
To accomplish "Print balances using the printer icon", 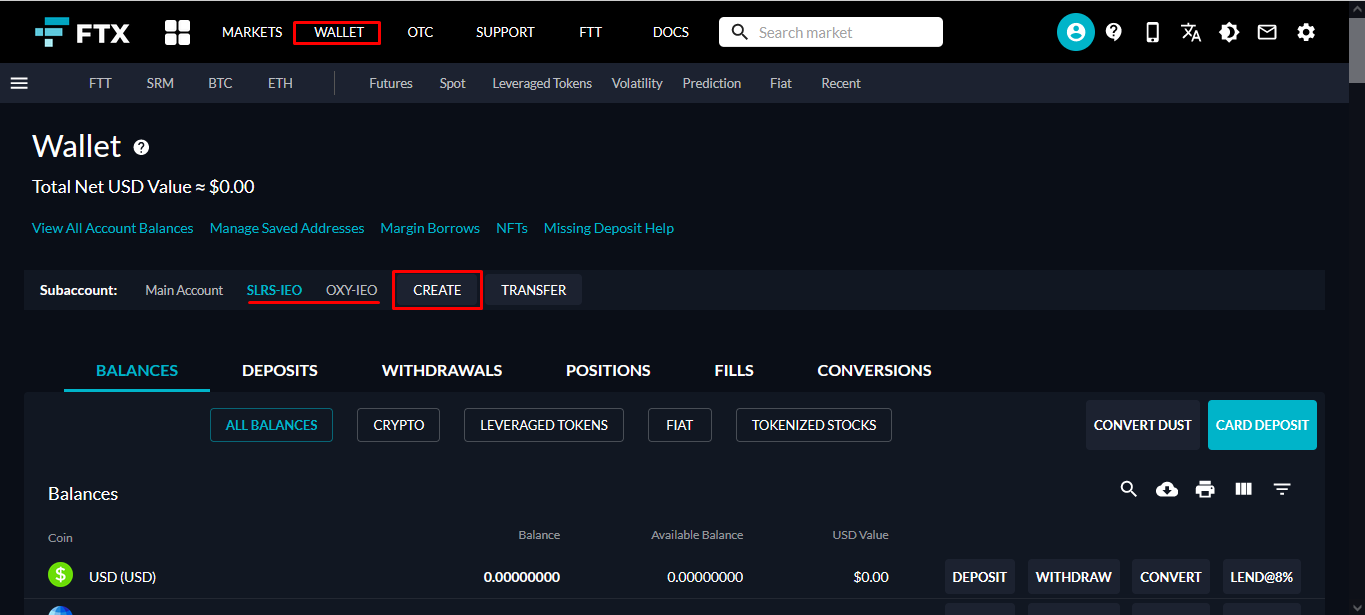I will coord(1205,489).
